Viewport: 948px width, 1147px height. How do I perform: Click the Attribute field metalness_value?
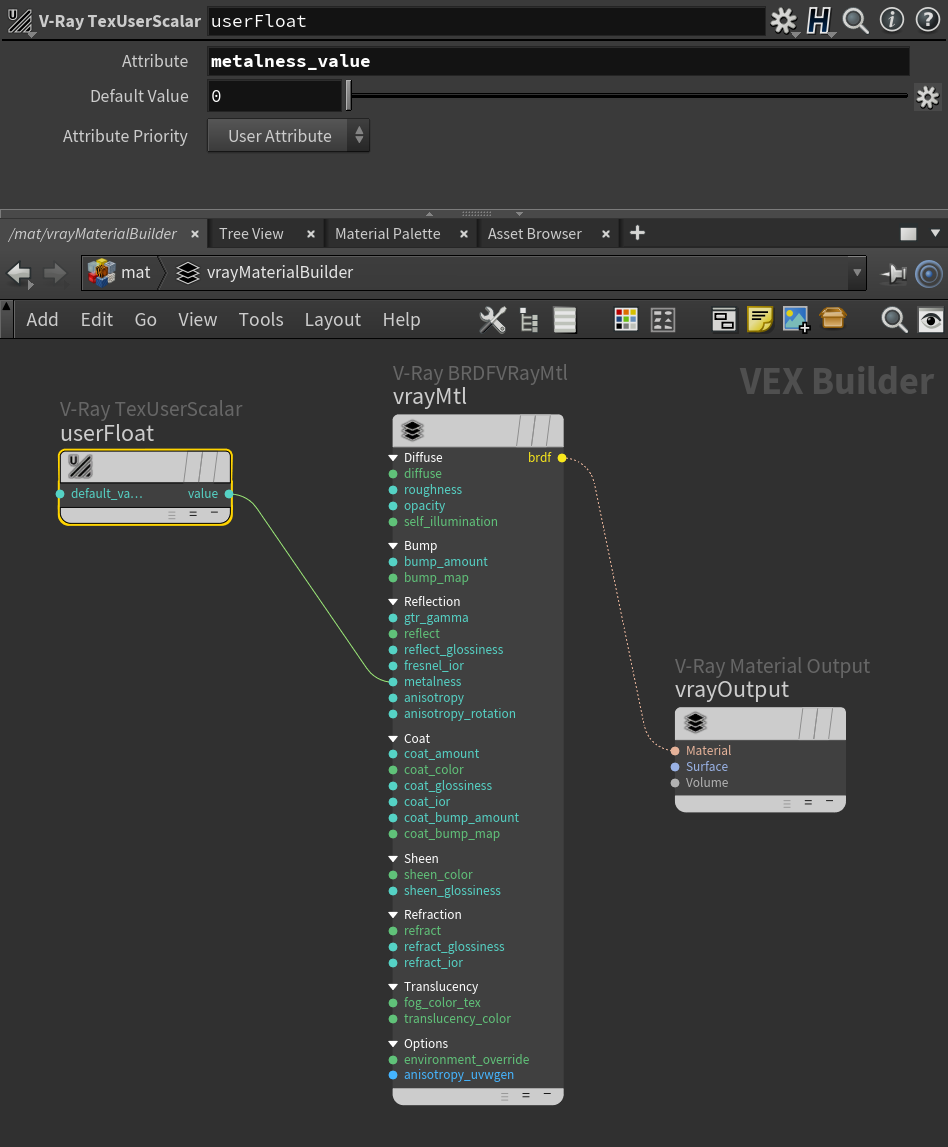tap(558, 61)
